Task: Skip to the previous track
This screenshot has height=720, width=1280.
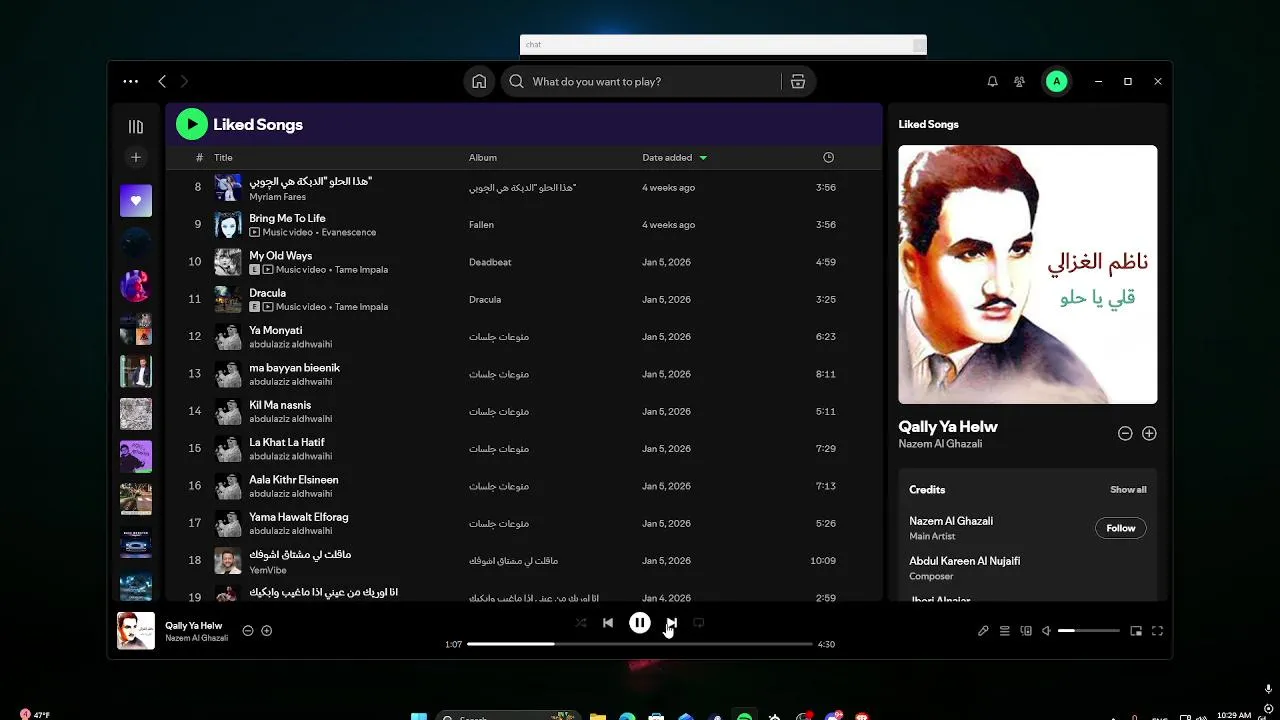Action: [x=608, y=623]
